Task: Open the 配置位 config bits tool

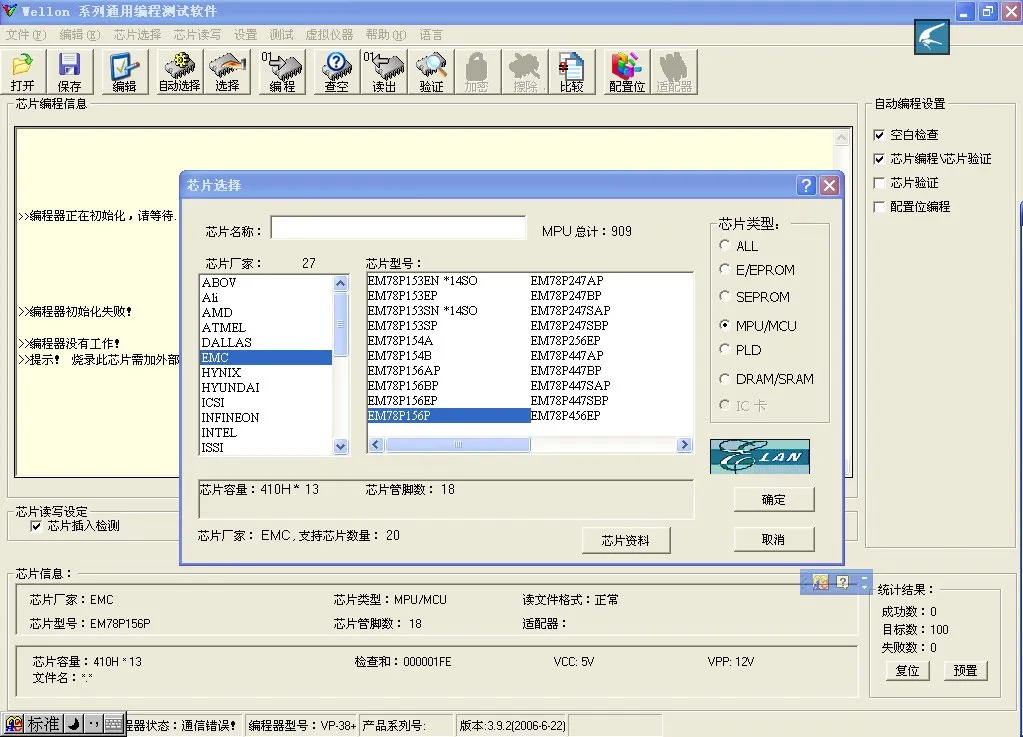Action: 627,72
